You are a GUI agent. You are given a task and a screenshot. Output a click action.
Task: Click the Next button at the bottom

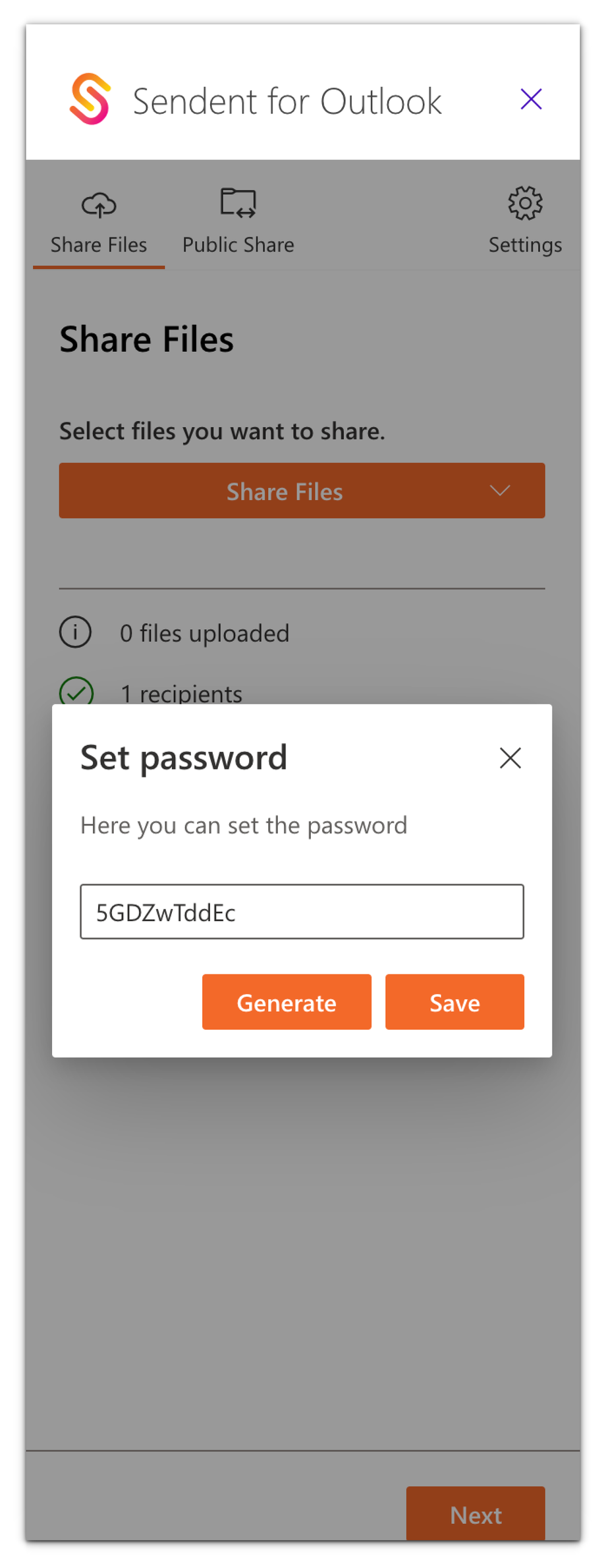tap(476, 1515)
